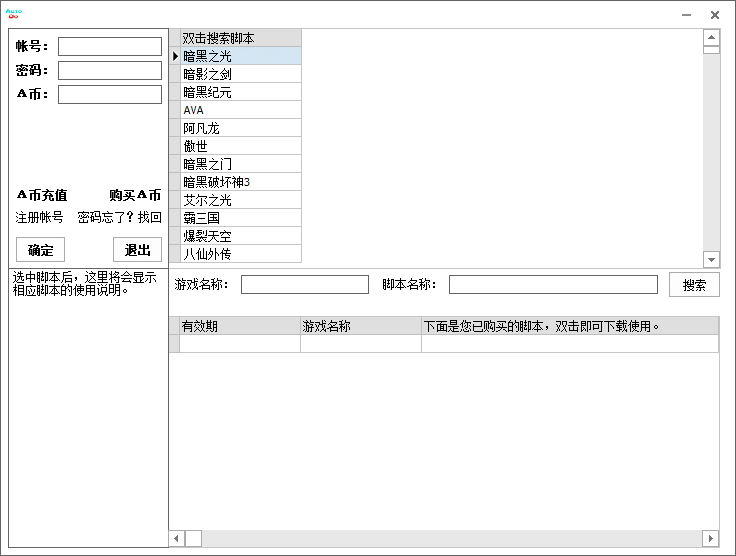736x556 pixels.
Task: Click the script usage description text panel
Action: pyautogui.click(x=88, y=407)
